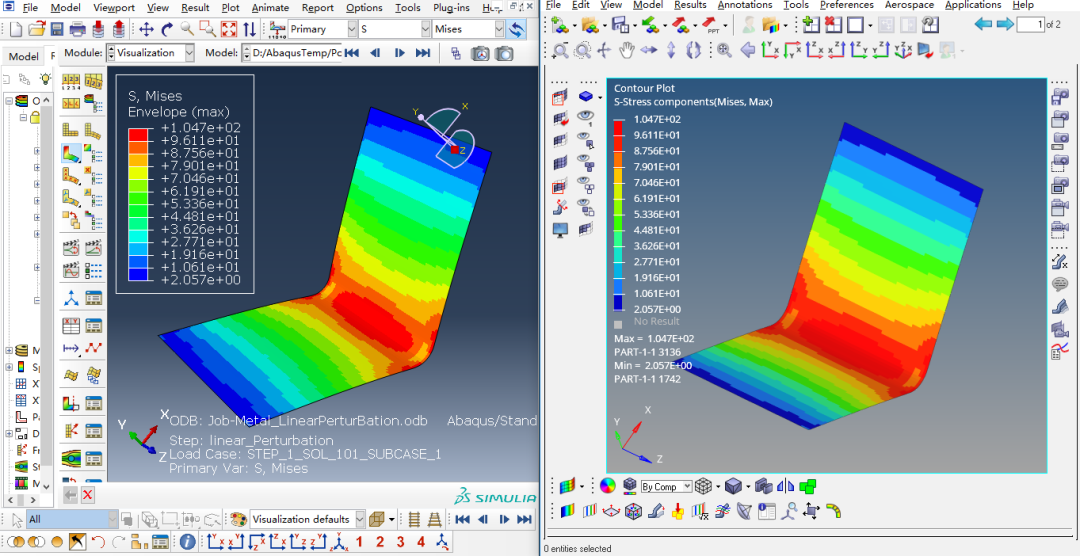Open Abaqus Plug-ins menu
Image resolution: width=1080 pixels, height=556 pixels.
point(452,8)
